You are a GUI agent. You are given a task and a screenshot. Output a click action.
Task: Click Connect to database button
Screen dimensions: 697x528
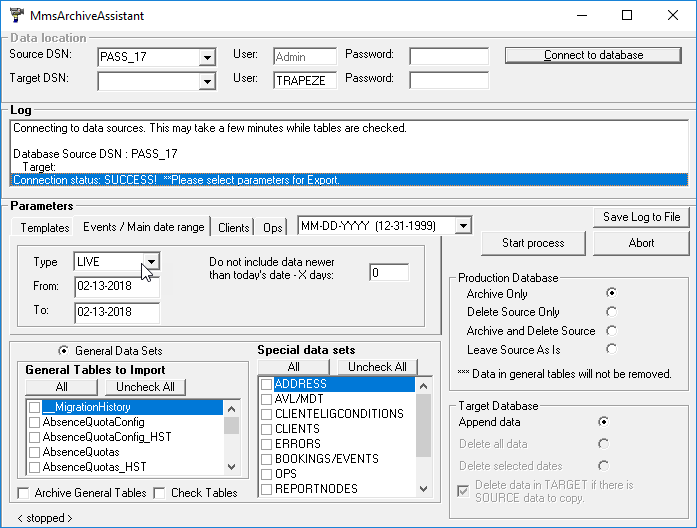pos(593,55)
